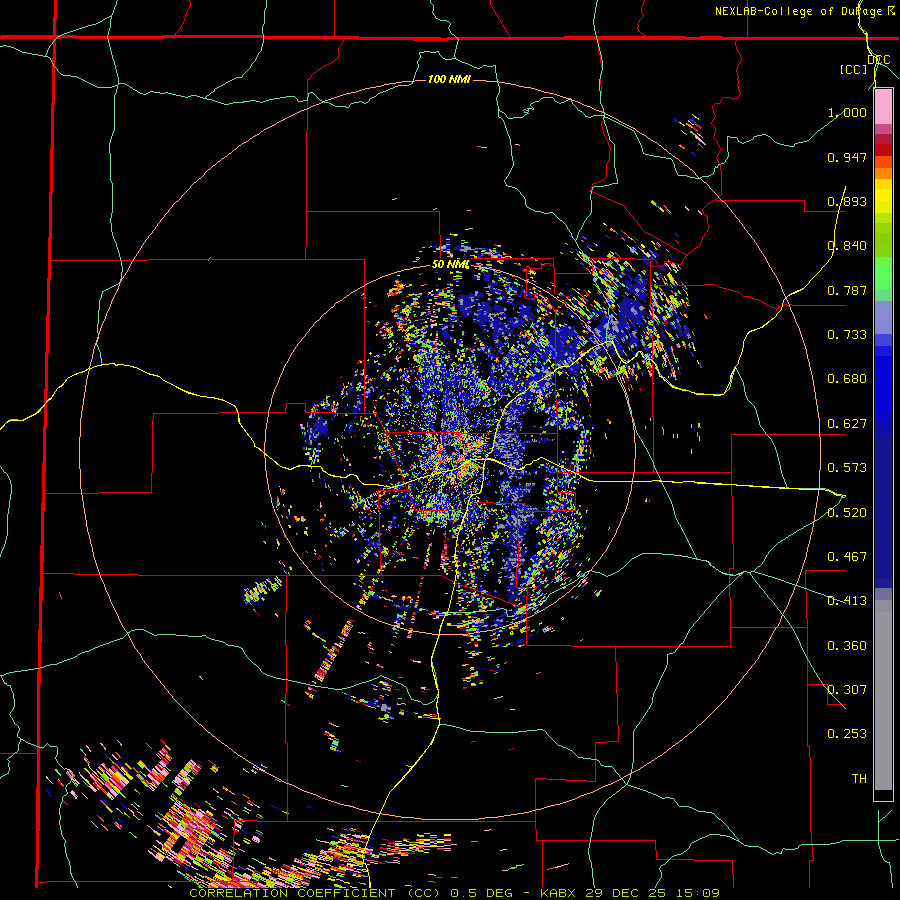The height and width of the screenshot is (900, 900).
Task: Click the 50 NMI range ring label
Action: pos(451,265)
